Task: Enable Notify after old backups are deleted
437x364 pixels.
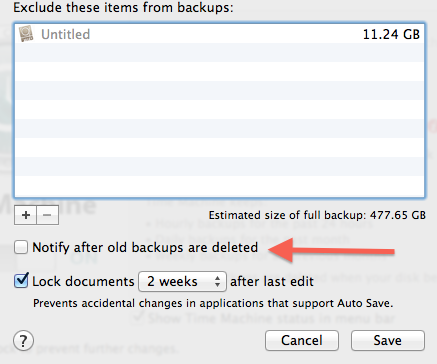Action: click(x=21, y=247)
